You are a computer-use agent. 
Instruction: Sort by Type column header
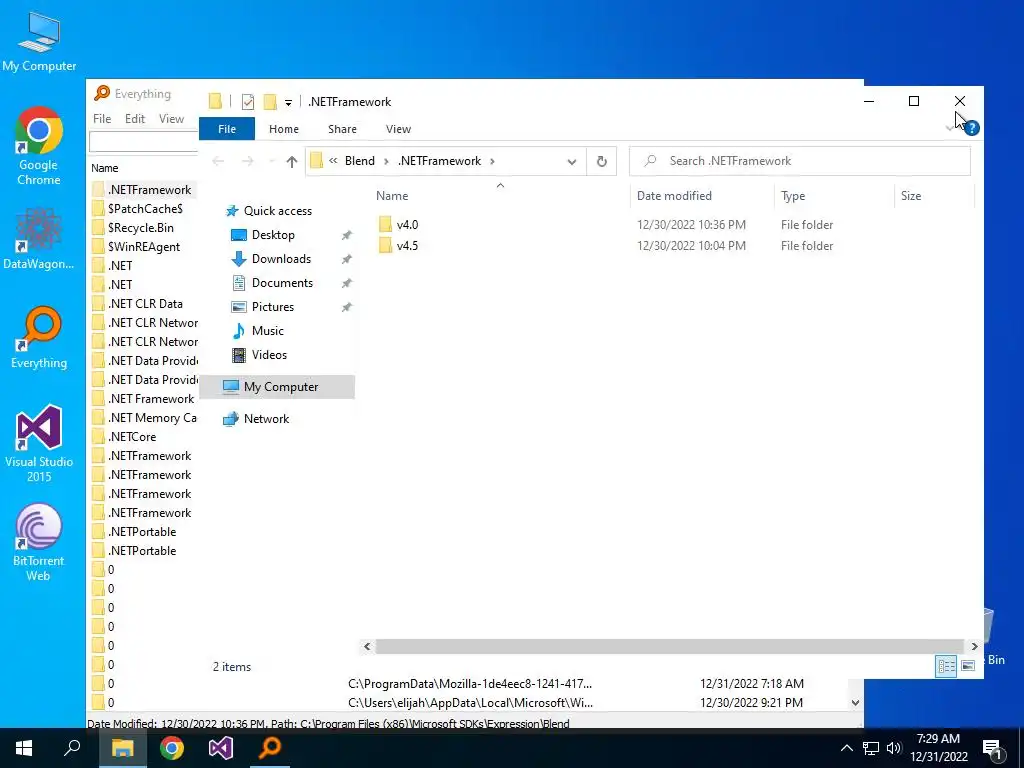pyautogui.click(x=793, y=196)
